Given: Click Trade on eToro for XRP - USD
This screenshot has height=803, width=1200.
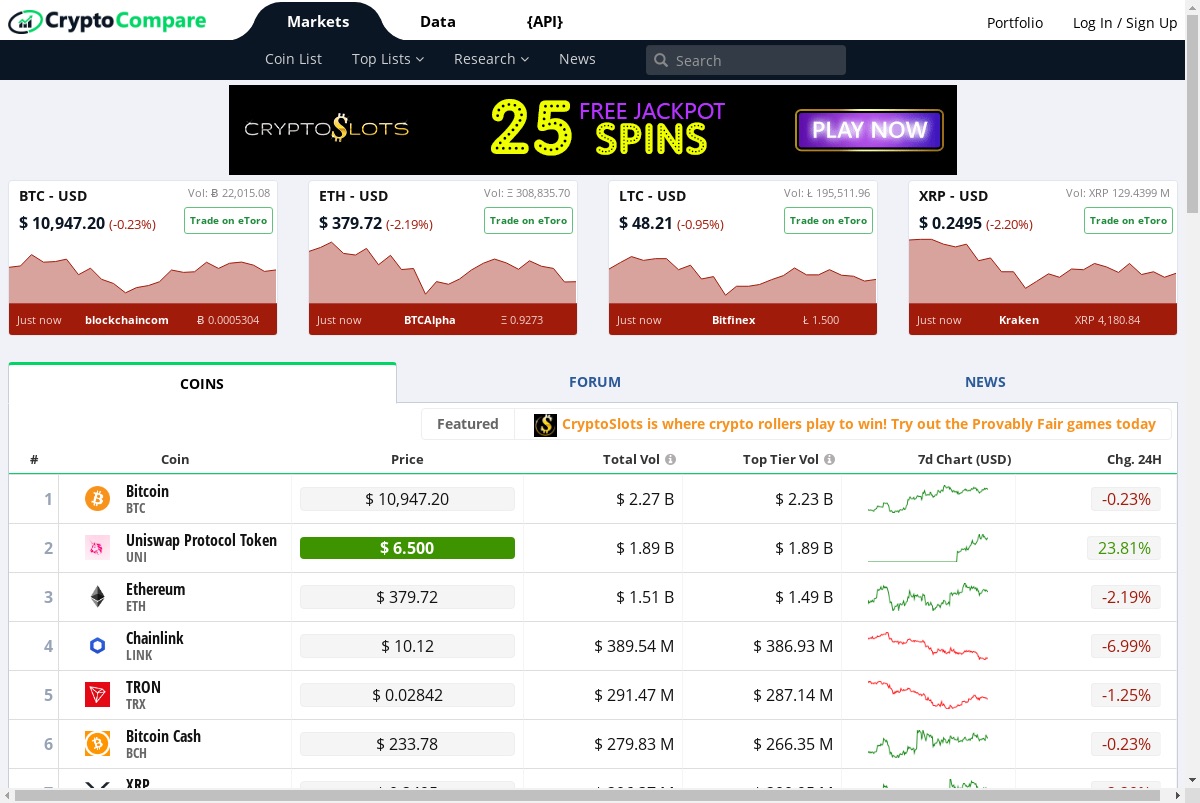Looking at the screenshot, I should point(1128,220).
